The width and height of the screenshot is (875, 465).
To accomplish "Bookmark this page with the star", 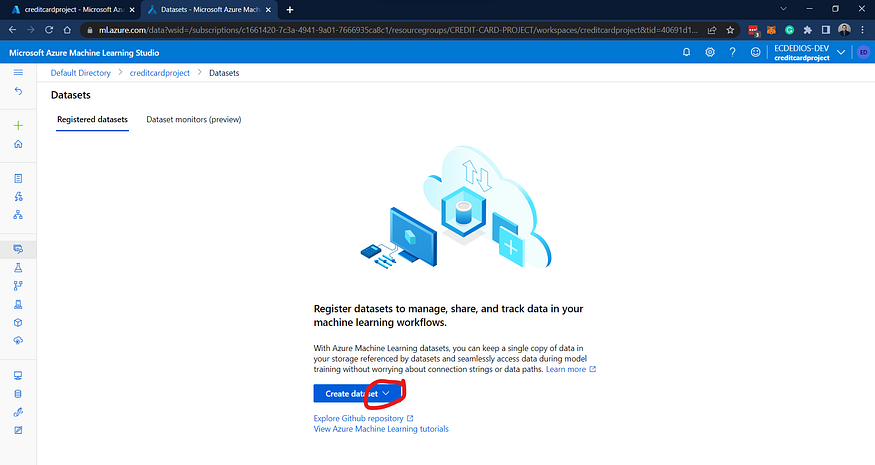I will click(730, 30).
